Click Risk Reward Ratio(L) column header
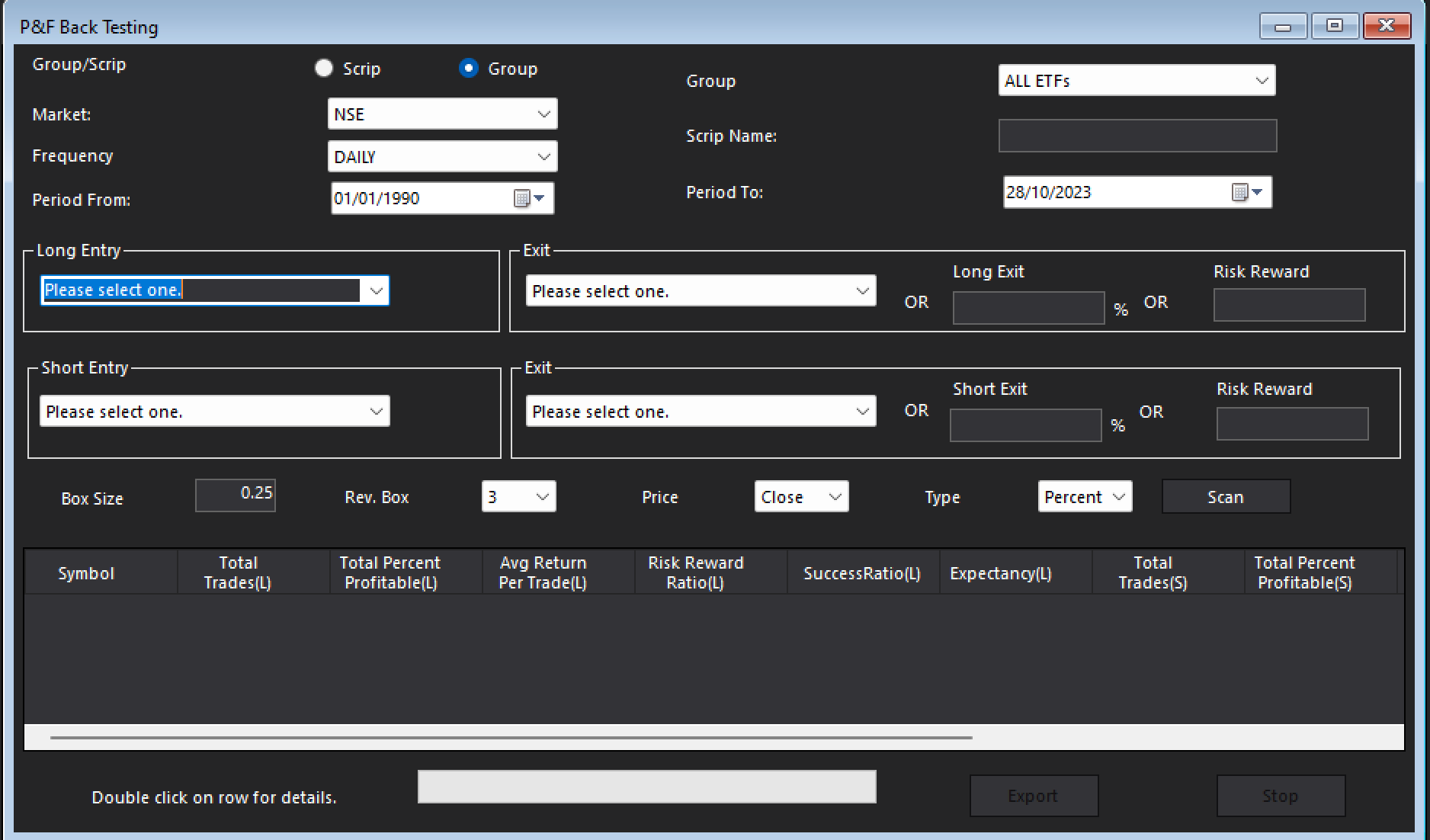The width and height of the screenshot is (1430, 840). [x=710, y=572]
